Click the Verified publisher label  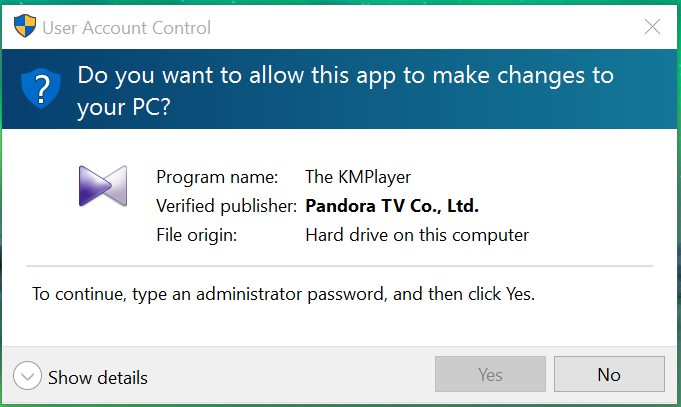click(x=226, y=206)
